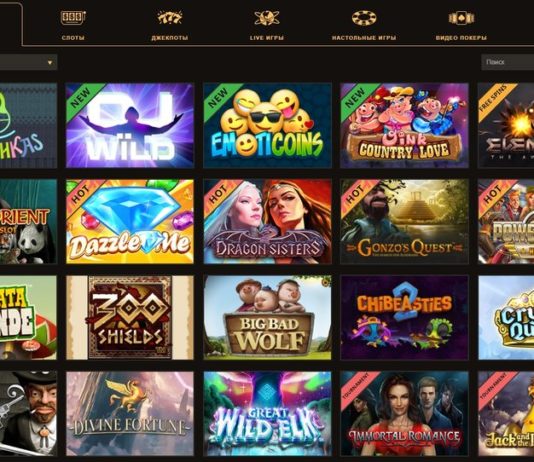Switch to the Слоты tab label
The width and height of the screenshot is (534, 462).
(73, 38)
